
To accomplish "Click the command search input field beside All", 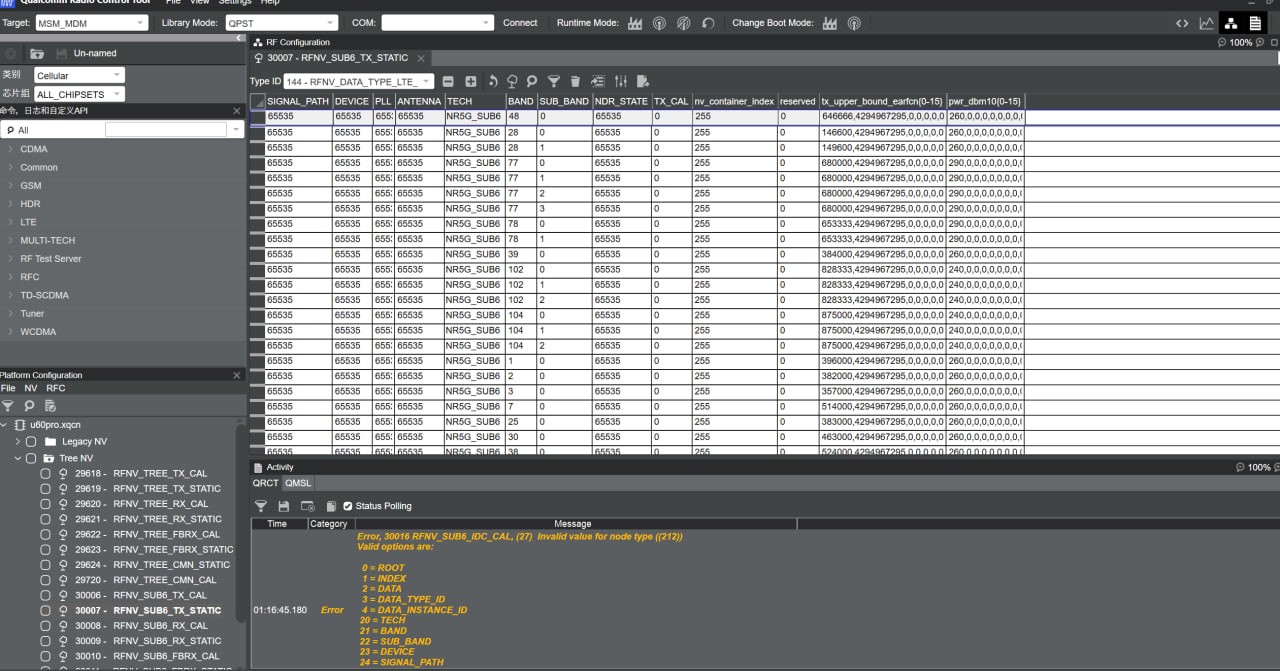I will coord(167,130).
